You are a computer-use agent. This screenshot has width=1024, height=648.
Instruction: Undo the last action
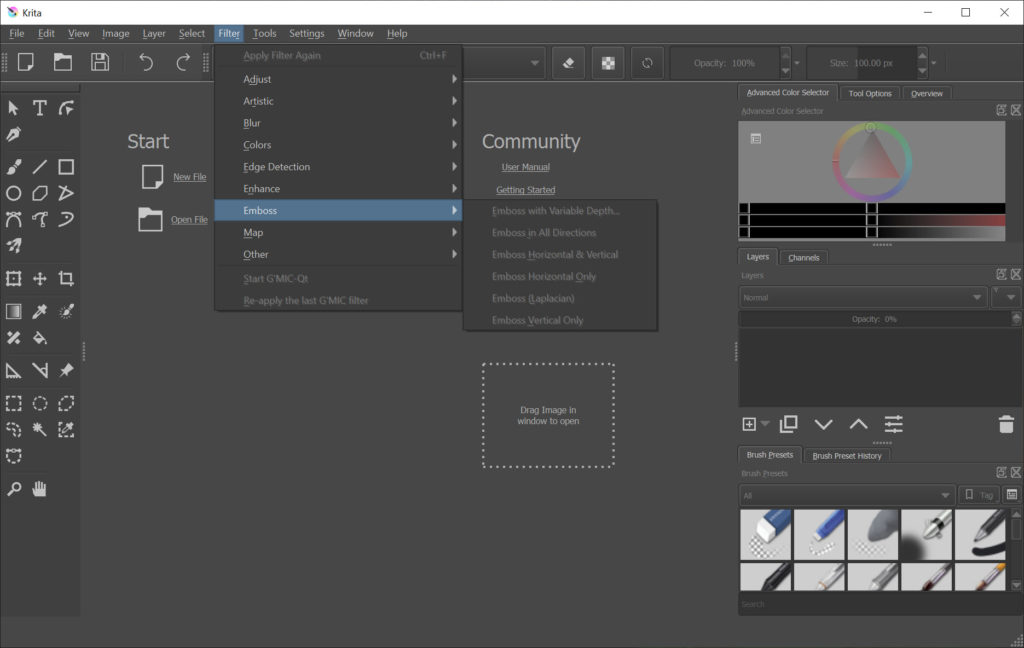point(146,62)
